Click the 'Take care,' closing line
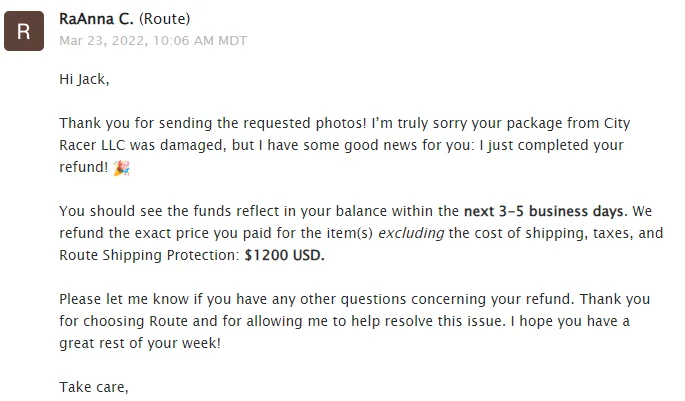Screen dimensions: 685x401 pyautogui.click(x=93, y=386)
